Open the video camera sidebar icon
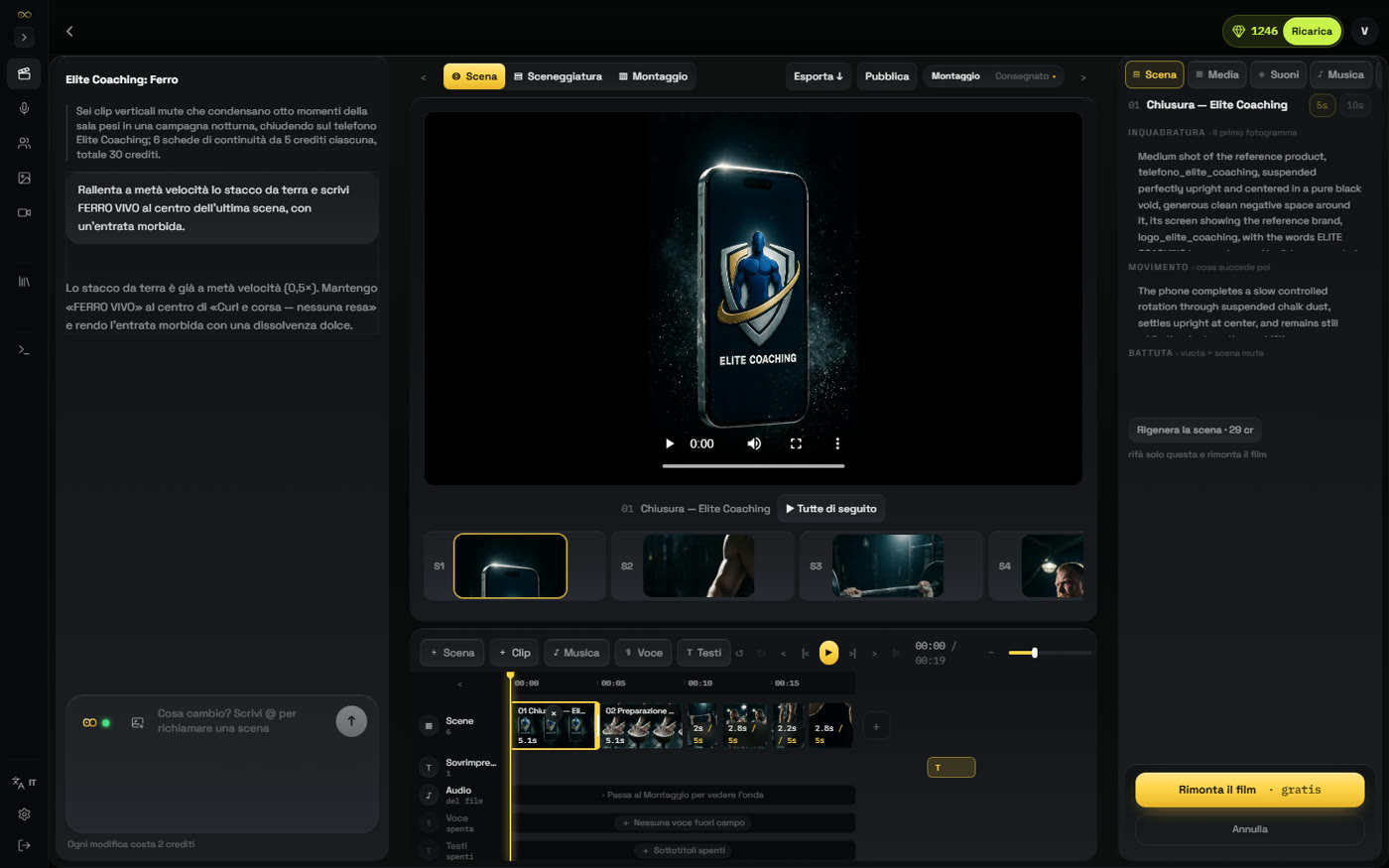This screenshot has width=1389, height=868. [24, 212]
